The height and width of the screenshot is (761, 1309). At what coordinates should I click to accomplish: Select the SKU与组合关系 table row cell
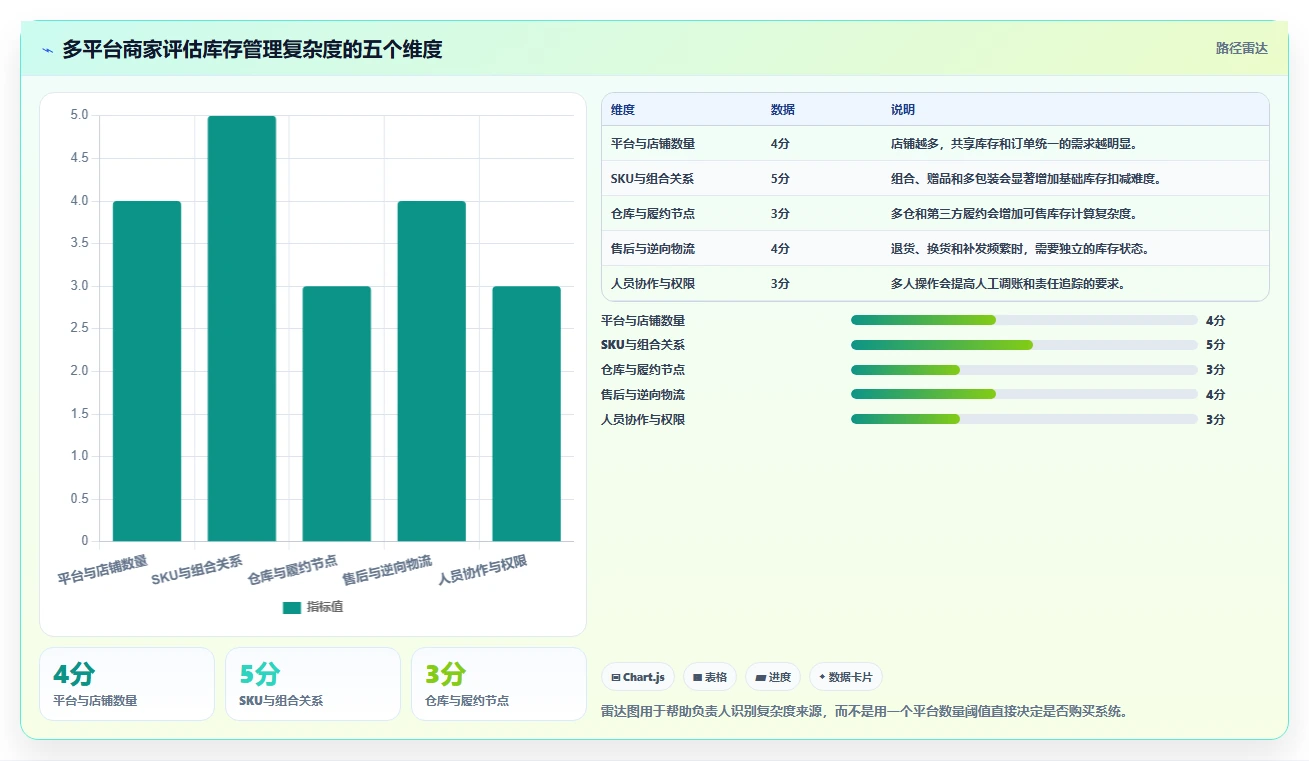point(653,179)
